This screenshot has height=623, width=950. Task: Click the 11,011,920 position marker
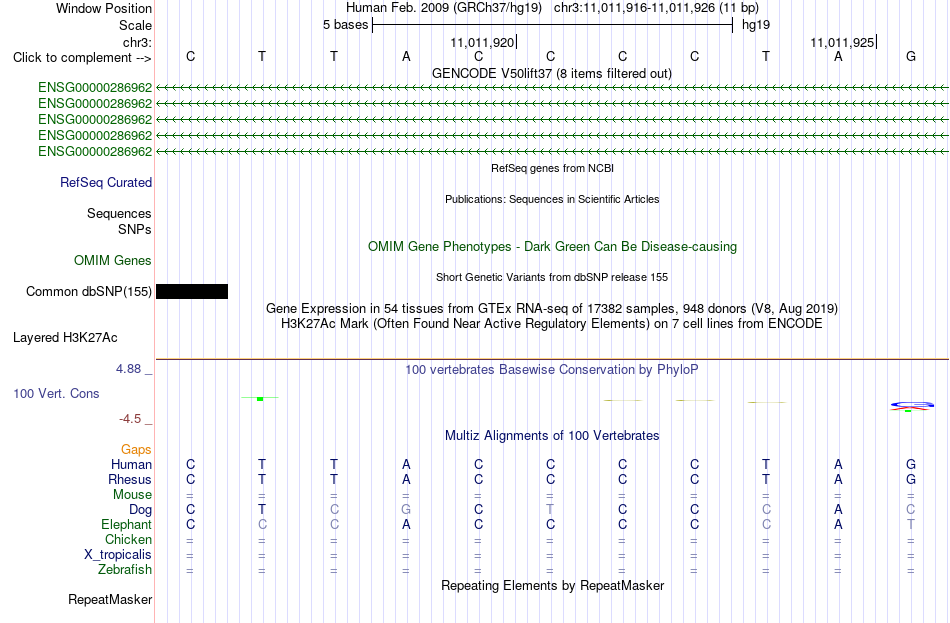[482, 42]
